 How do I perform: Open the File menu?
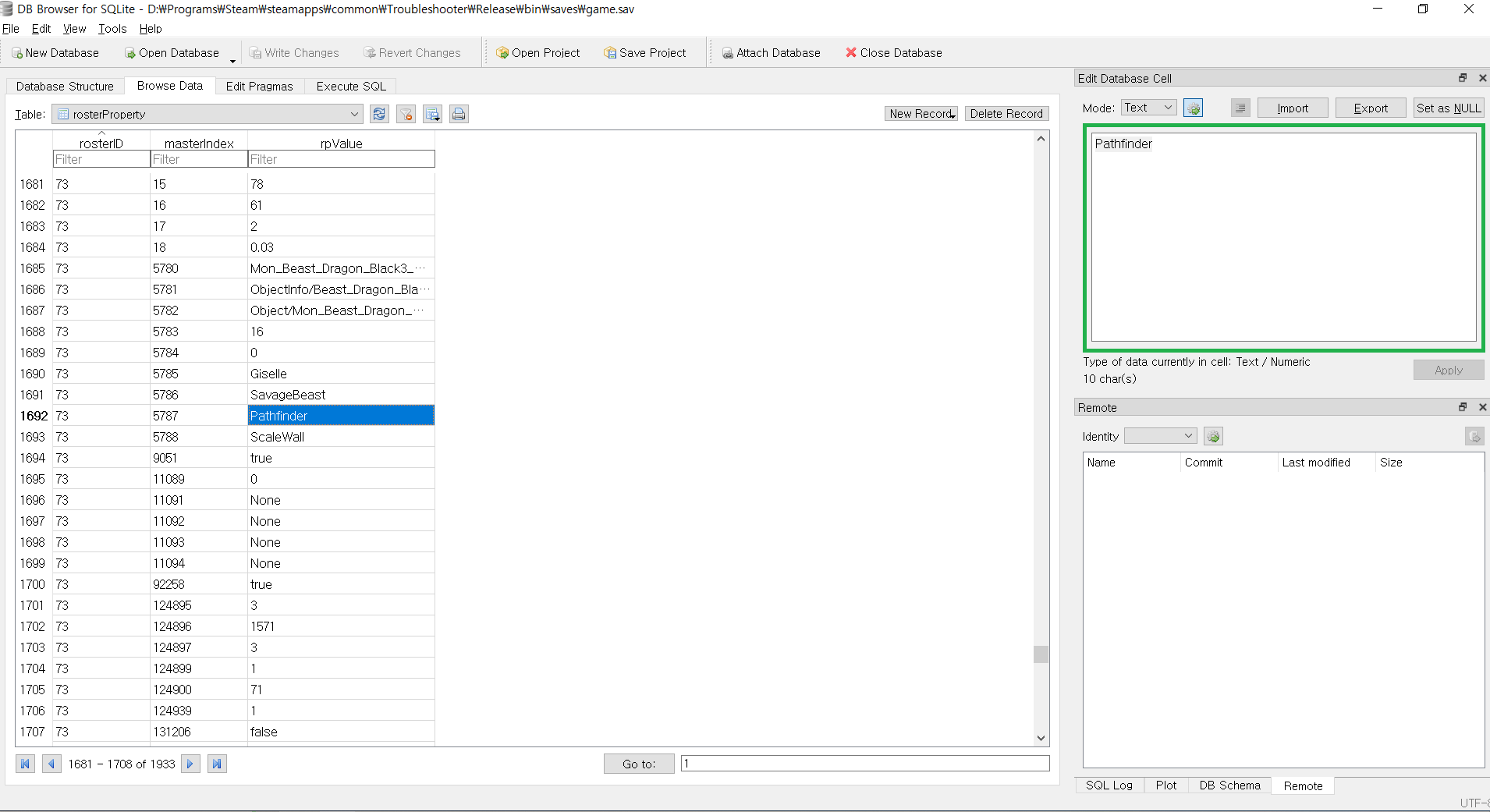point(11,29)
